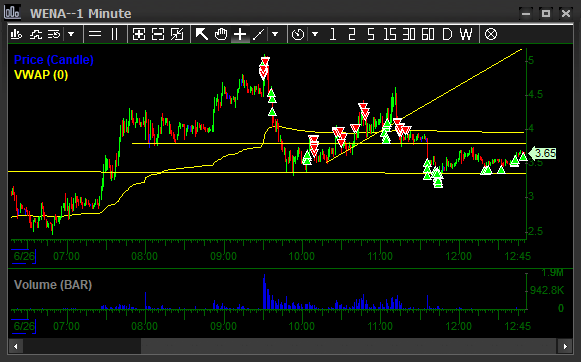The height and width of the screenshot is (362, 581).
Task: Switch to 15 minute interval
Action: [390, 34]
